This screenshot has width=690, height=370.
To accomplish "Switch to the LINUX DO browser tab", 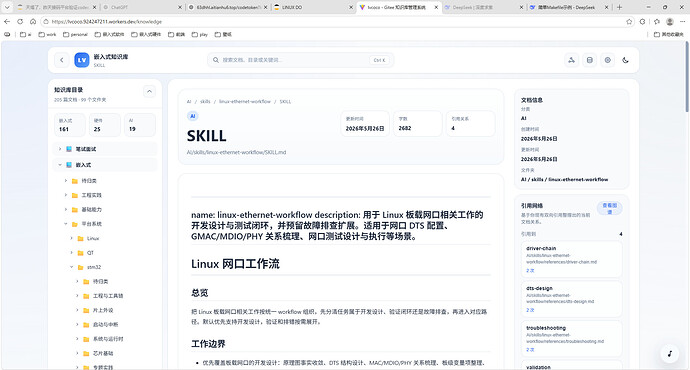I will 312,7.
